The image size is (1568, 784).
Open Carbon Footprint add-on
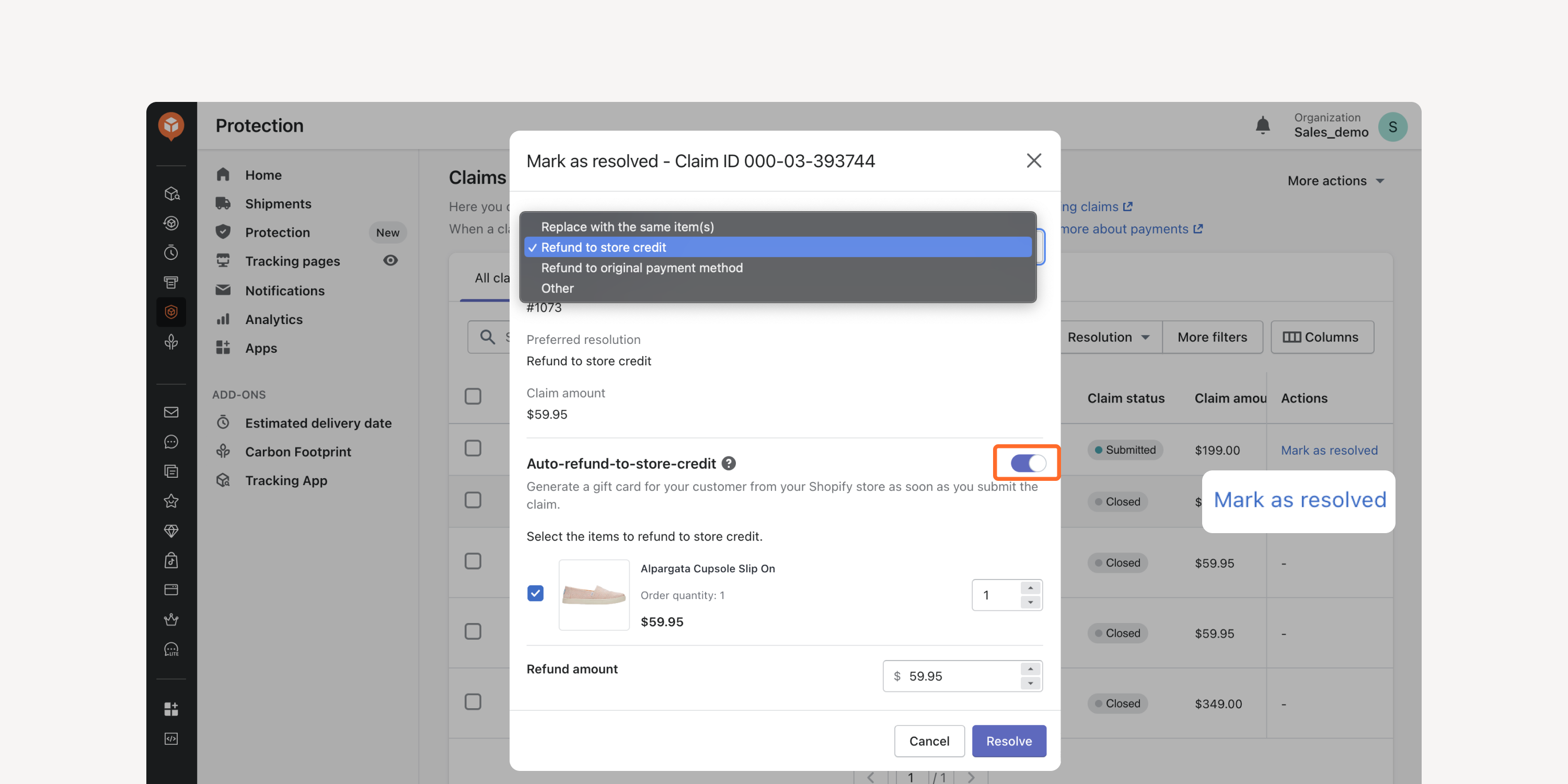297,451
